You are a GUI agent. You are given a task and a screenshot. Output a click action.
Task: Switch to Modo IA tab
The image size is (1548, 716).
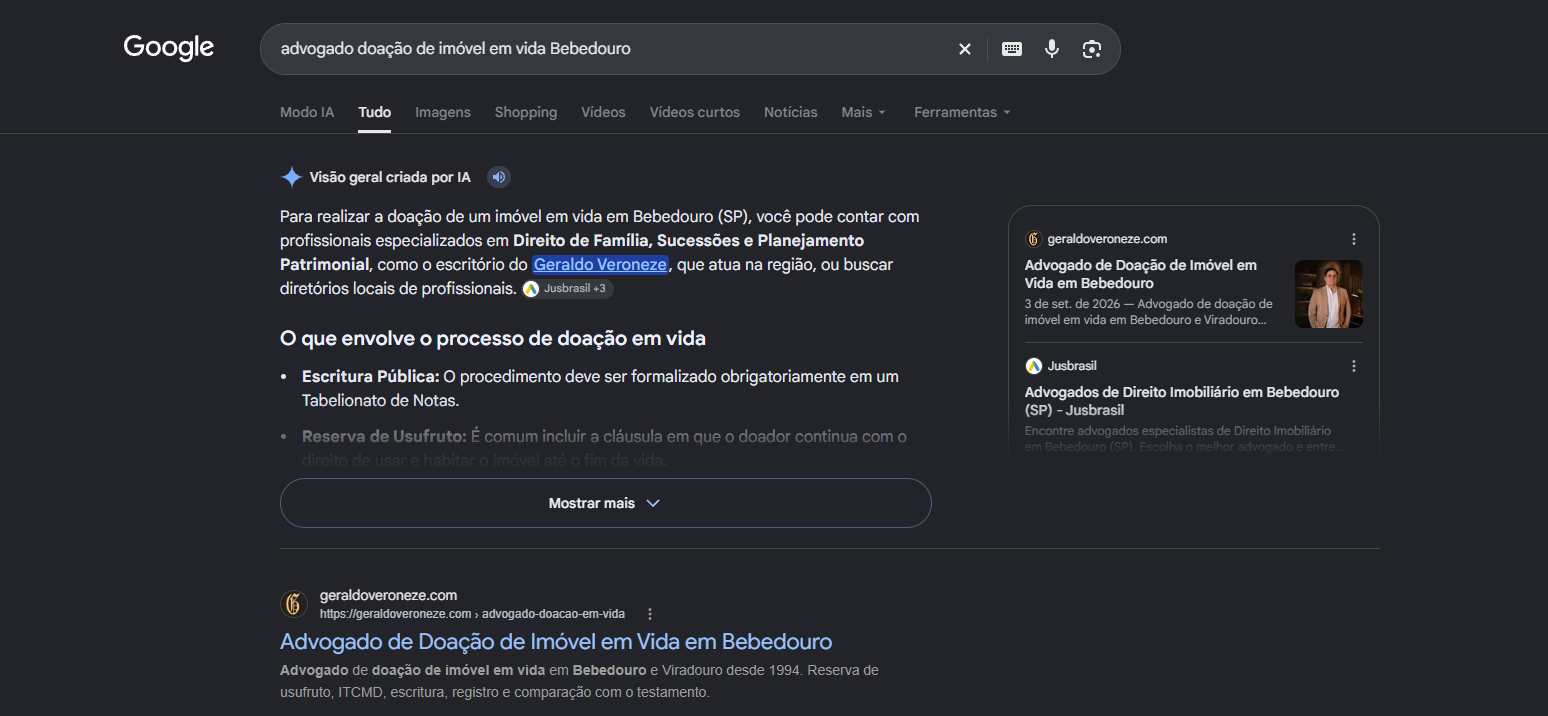[307, 112]
